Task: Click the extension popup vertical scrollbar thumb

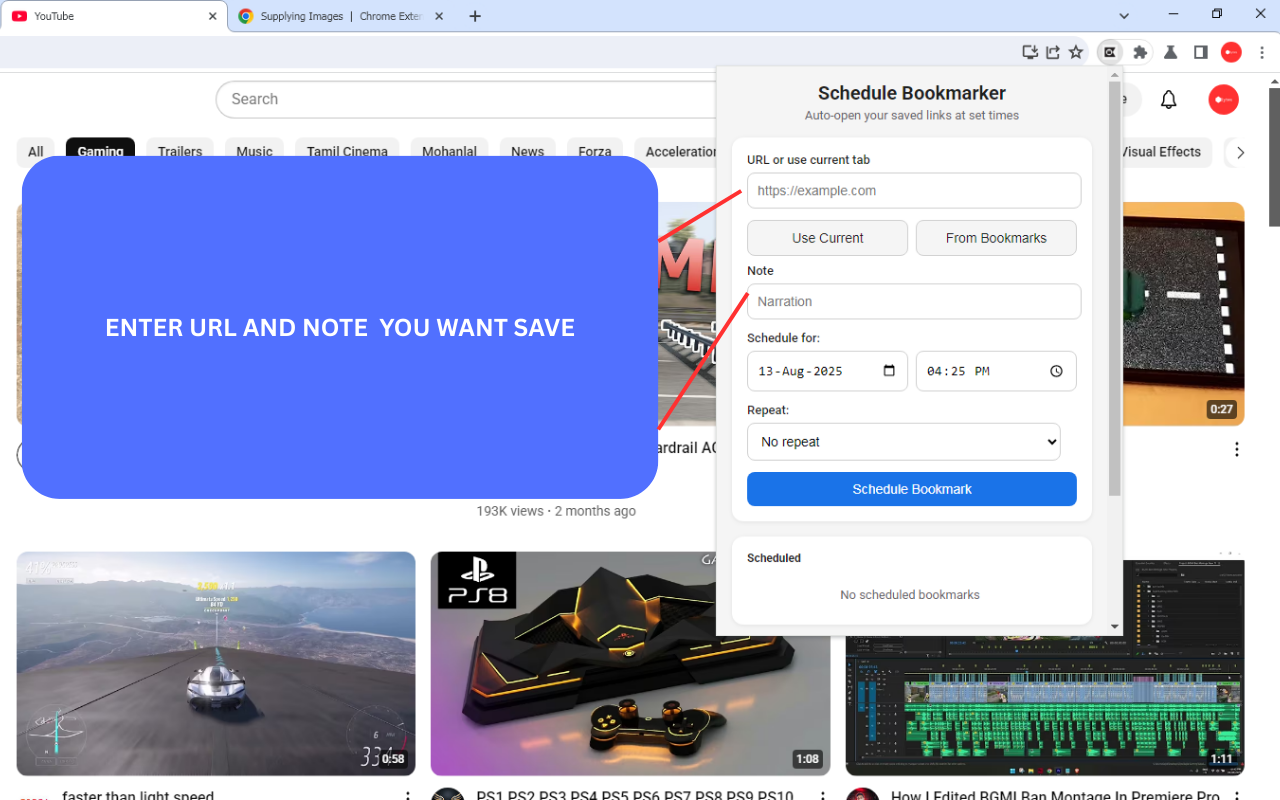Action: [1115, 289]
